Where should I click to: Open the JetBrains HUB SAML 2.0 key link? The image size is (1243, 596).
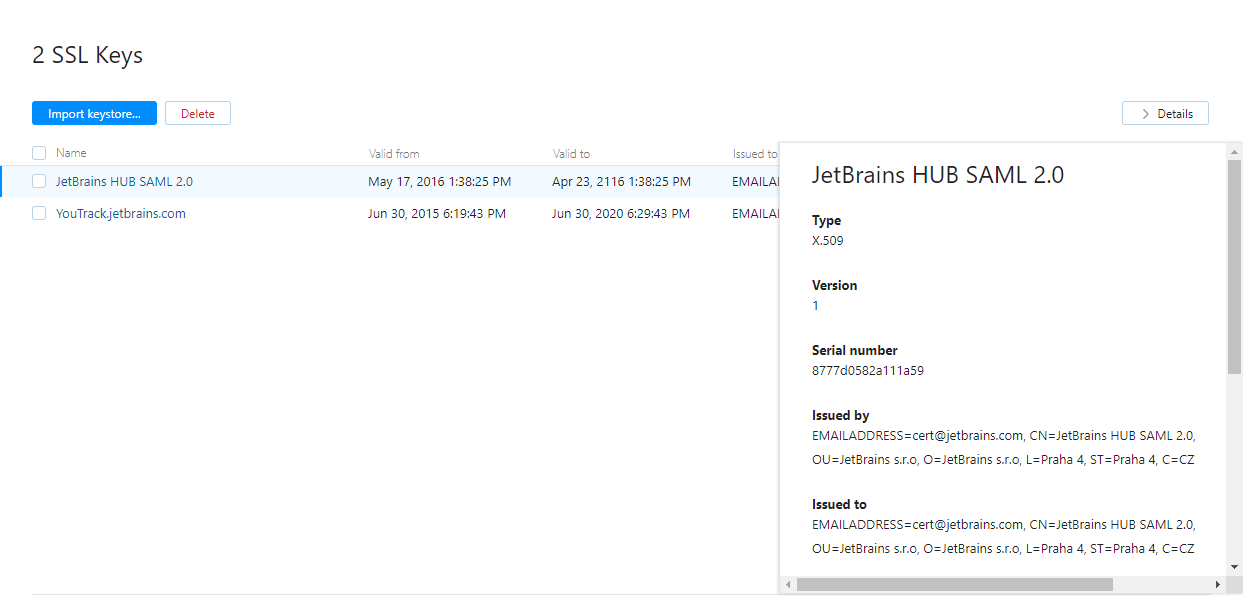[x=124, y=182]
